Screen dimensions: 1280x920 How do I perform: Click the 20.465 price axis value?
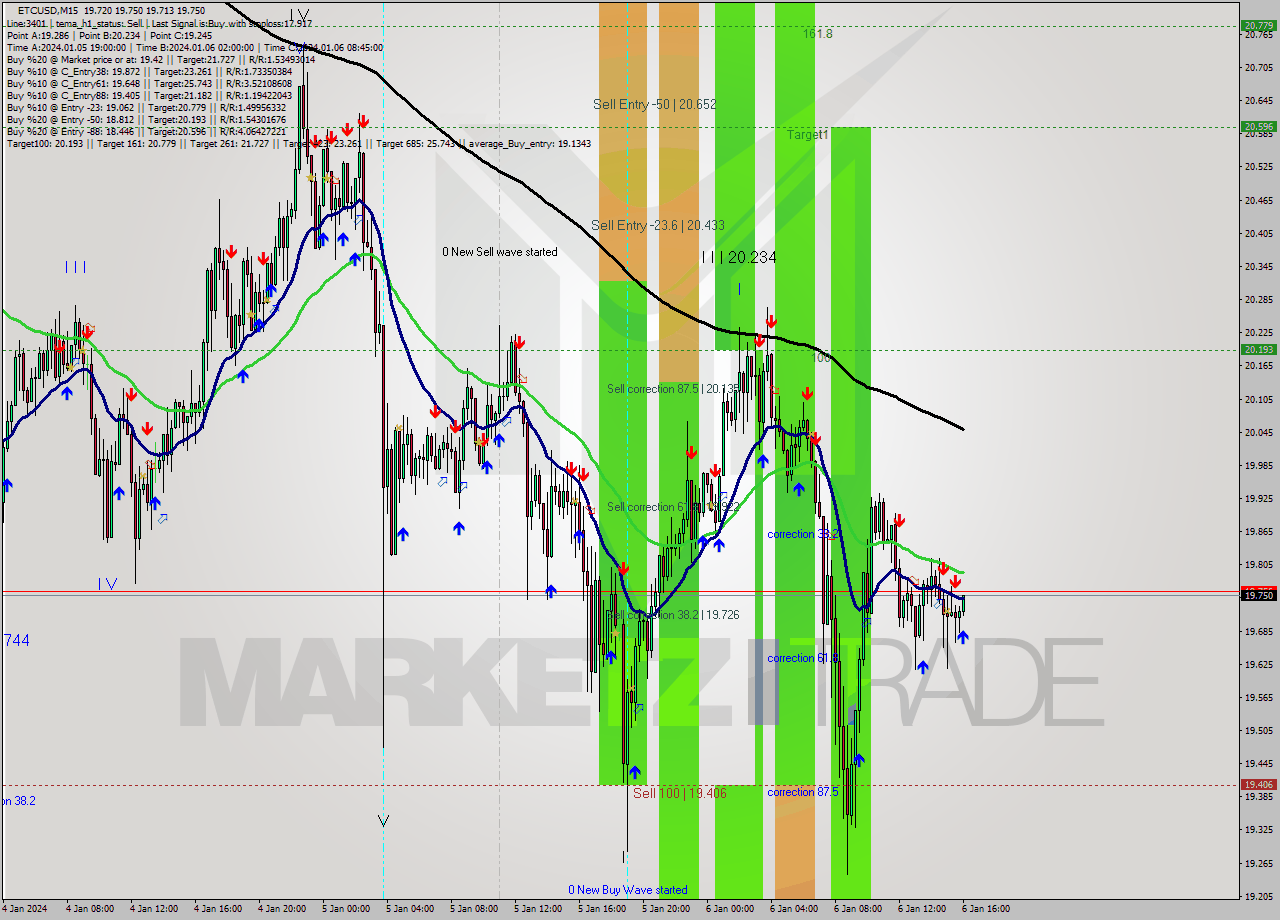point(1259,200)
